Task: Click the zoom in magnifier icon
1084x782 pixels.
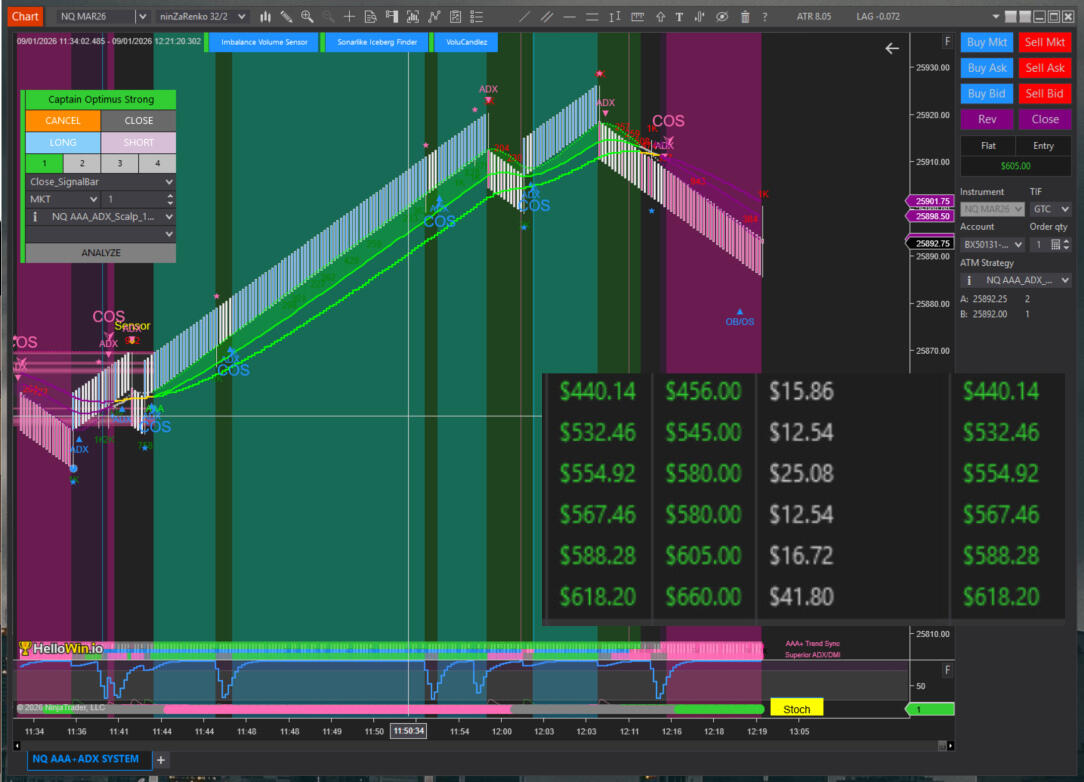Action: click(x=307, y=16)
